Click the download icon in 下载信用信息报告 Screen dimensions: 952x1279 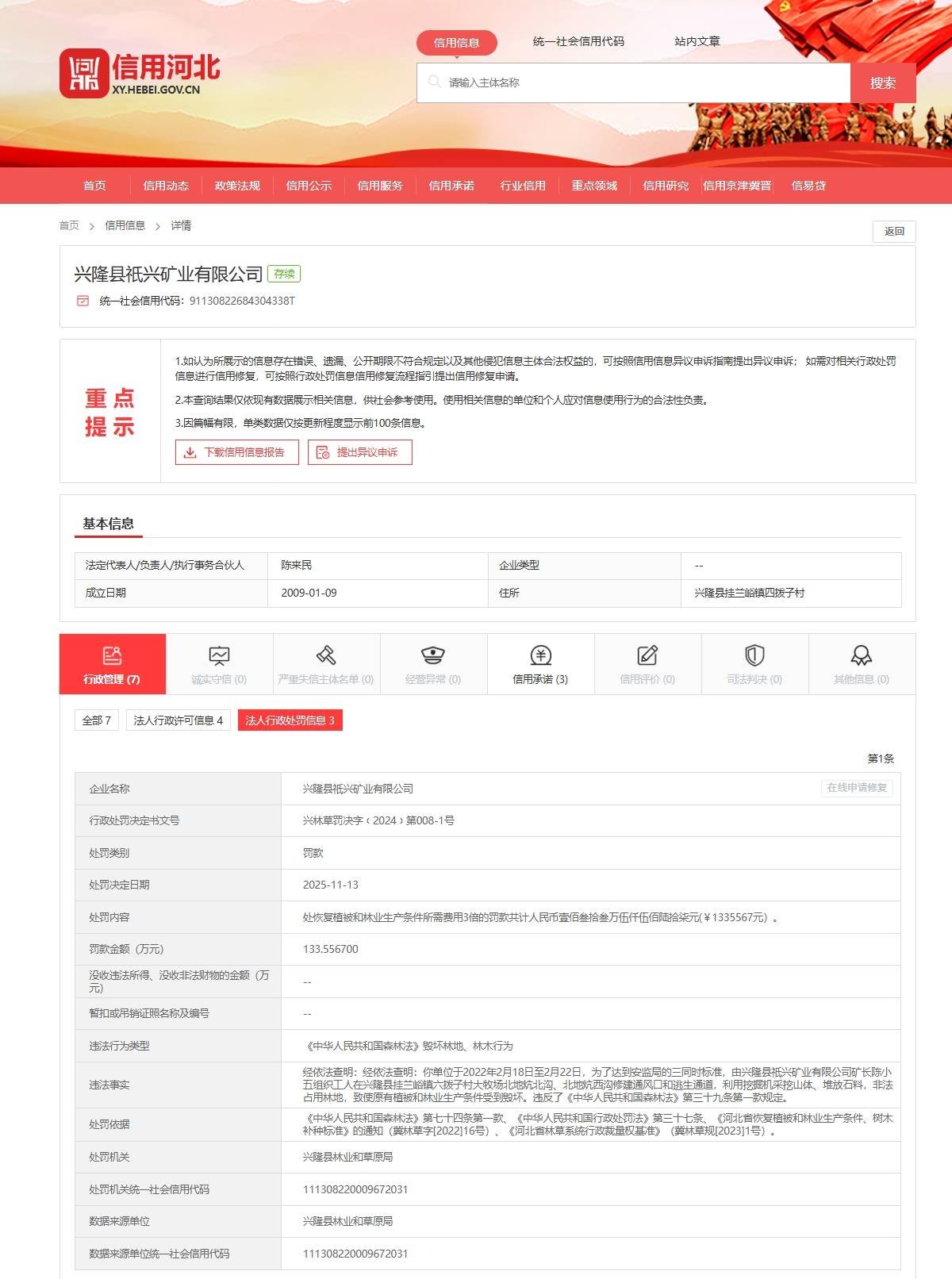coord(190,452)
